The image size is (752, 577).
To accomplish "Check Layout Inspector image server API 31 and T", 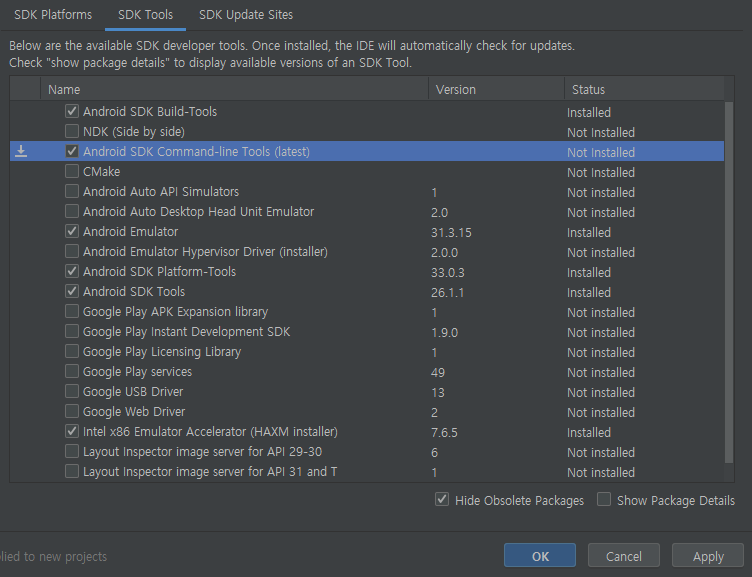I will [72, 472].
